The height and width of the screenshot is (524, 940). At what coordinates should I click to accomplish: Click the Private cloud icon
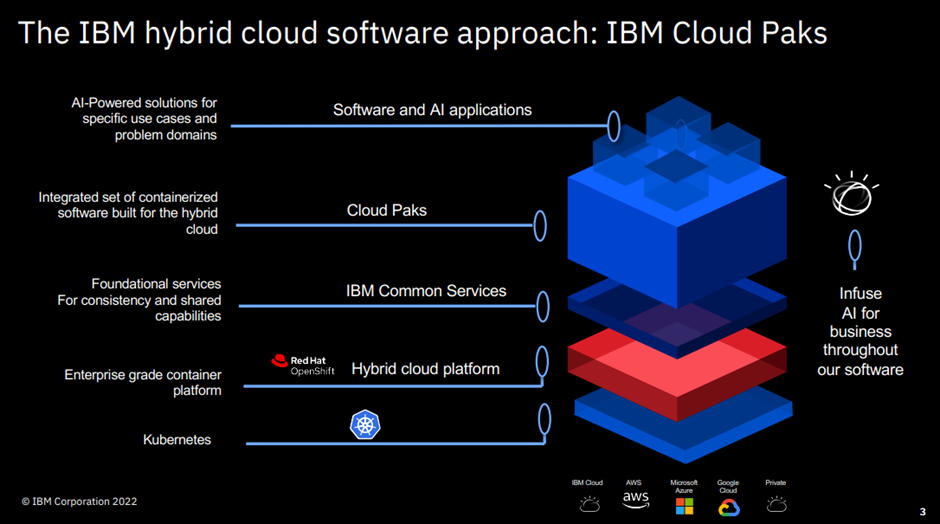pyautogui.click(x=777, y=504)
